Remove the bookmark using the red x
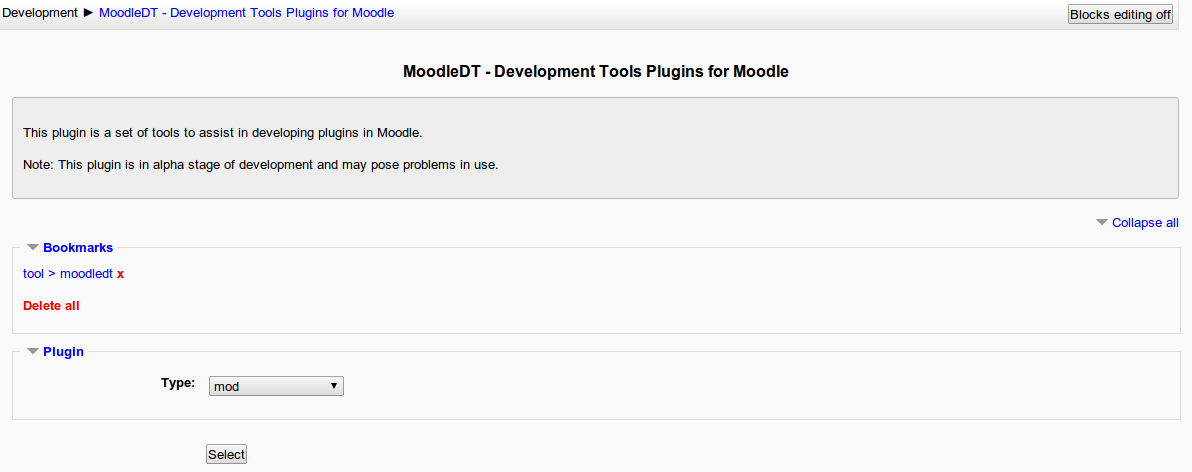1192x472 pixels. tap(120, 273)
